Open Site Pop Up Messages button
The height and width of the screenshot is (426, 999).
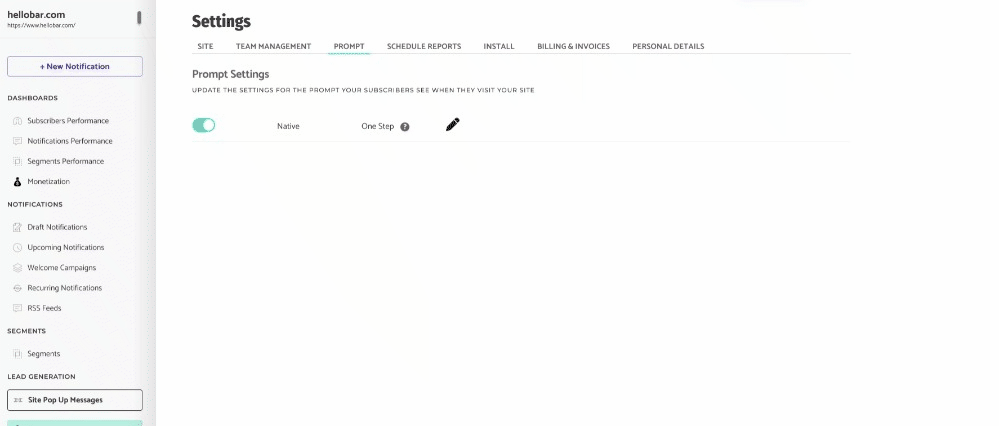coord(75,400)
